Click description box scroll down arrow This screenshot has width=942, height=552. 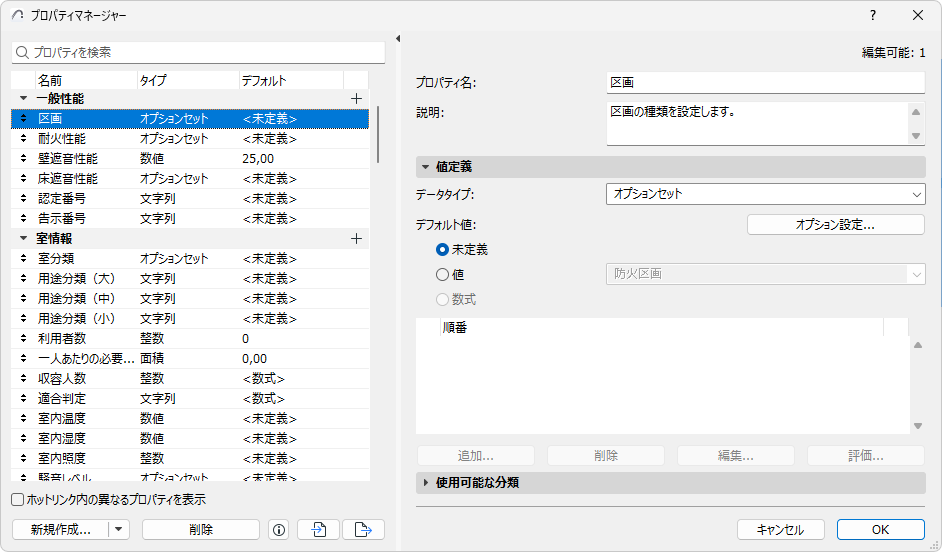tap(916, 136)
